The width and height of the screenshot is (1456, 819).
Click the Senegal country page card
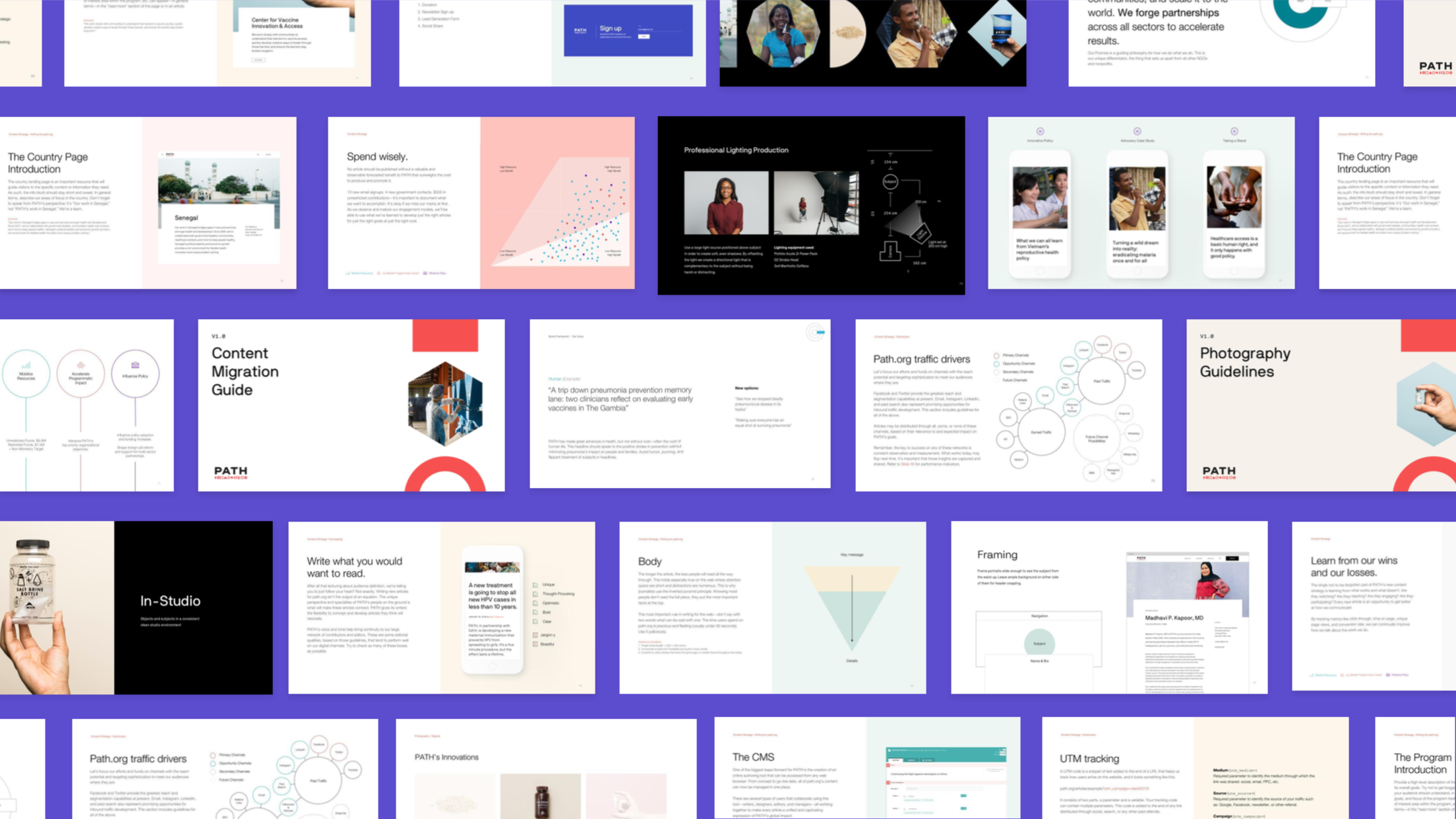219,208
